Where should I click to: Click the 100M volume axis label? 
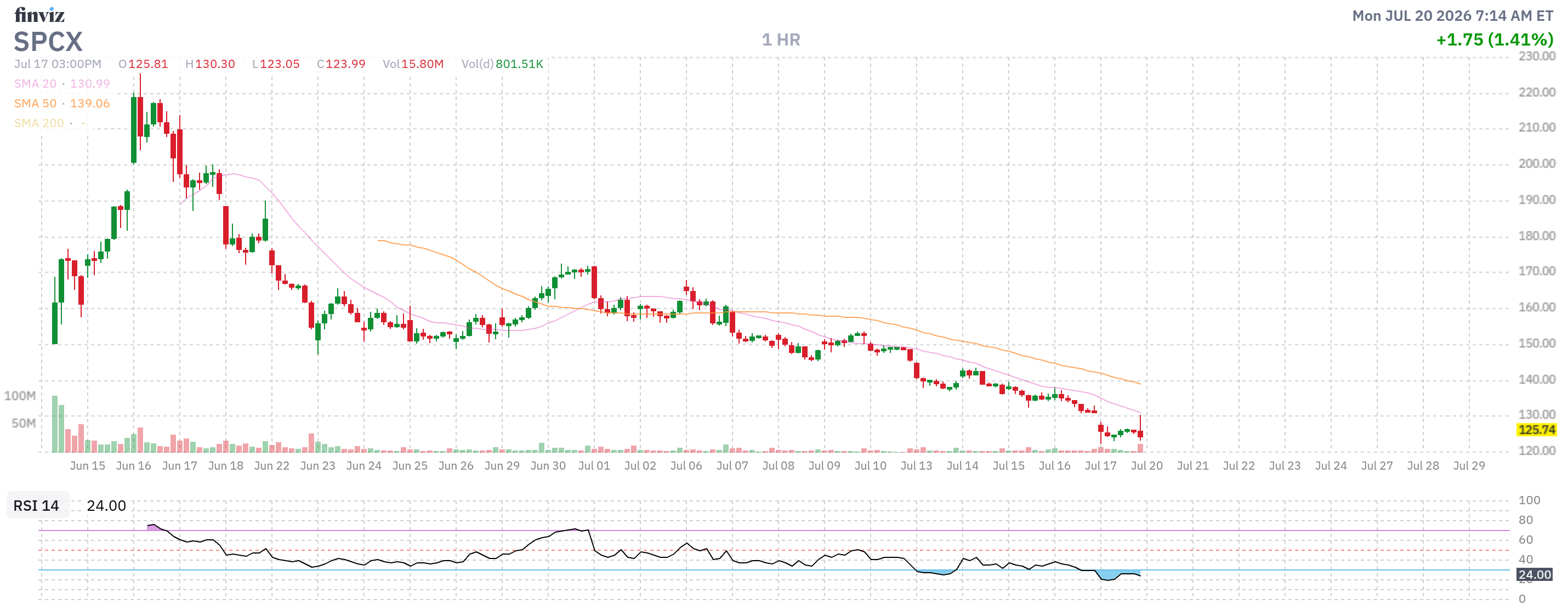click(x=20, y=396)
